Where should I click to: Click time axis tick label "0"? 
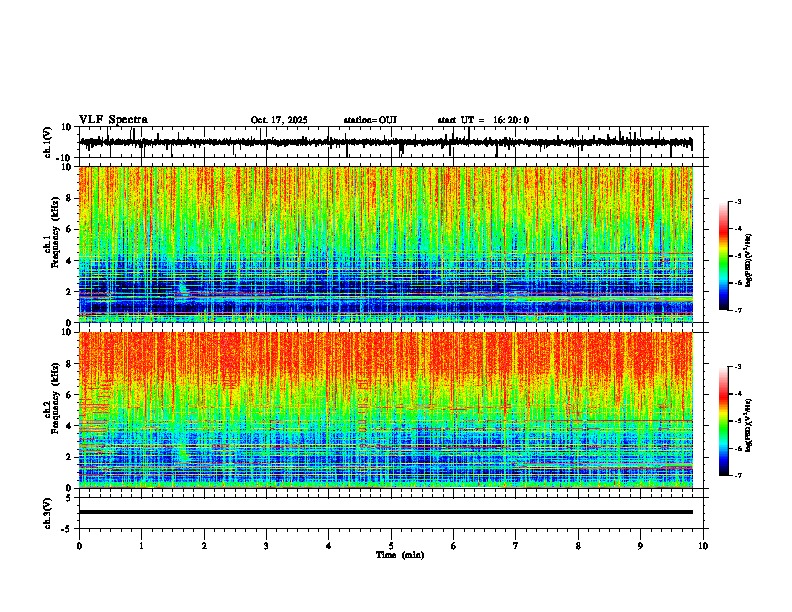tap(79, 546)
